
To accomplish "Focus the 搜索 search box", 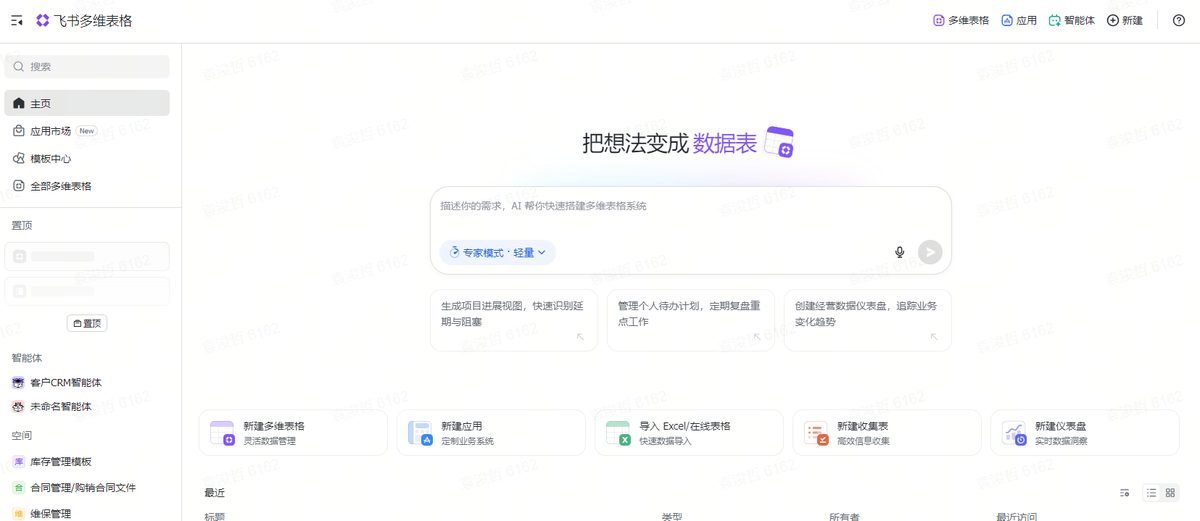I will (x=87, y=66).
